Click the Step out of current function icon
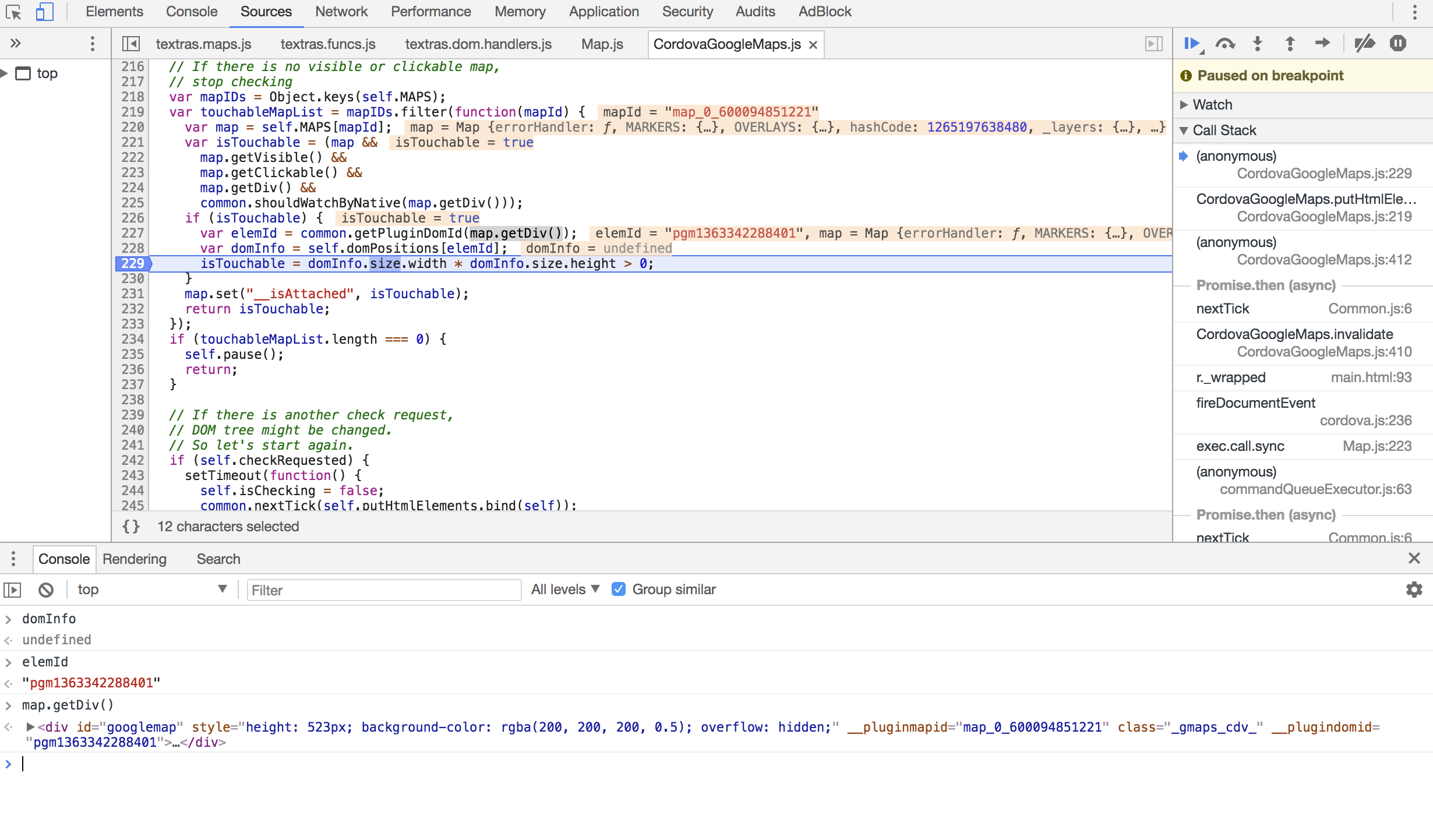Screen dimensions: 1433x840 [x=1290, y=43]
